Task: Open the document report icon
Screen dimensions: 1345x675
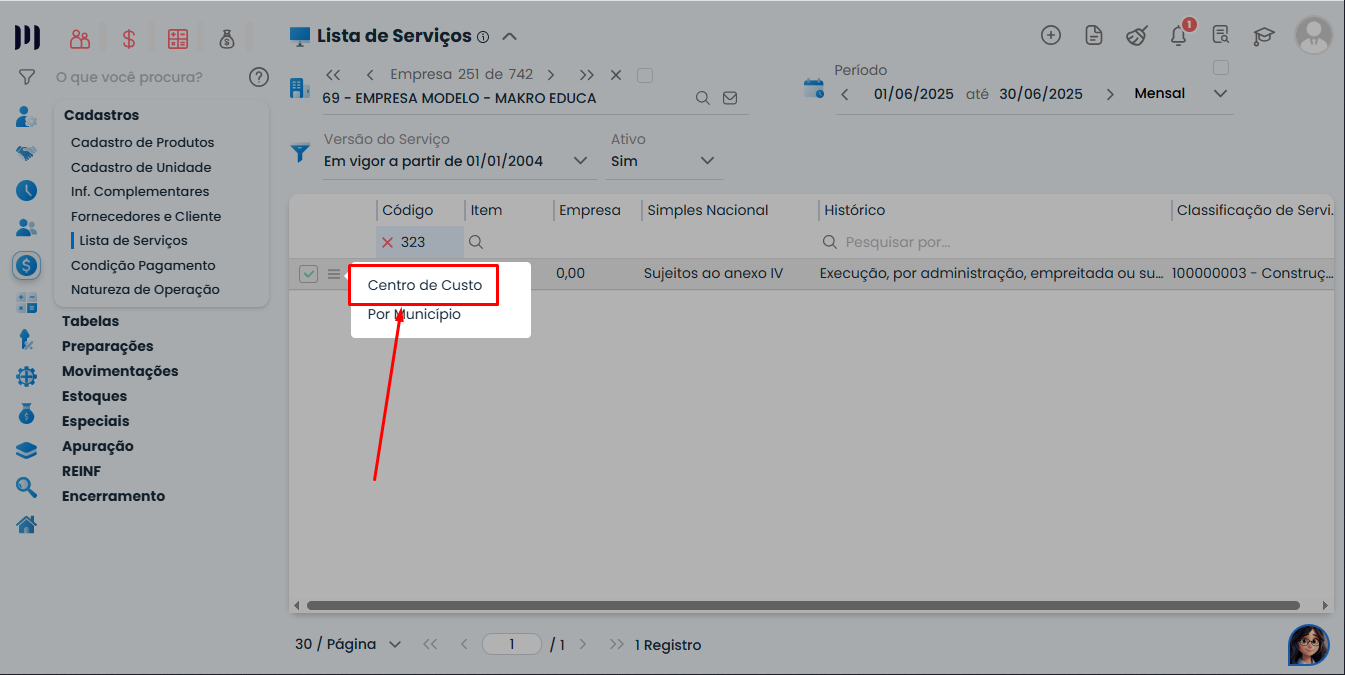Action: [x=1094, y=36]
